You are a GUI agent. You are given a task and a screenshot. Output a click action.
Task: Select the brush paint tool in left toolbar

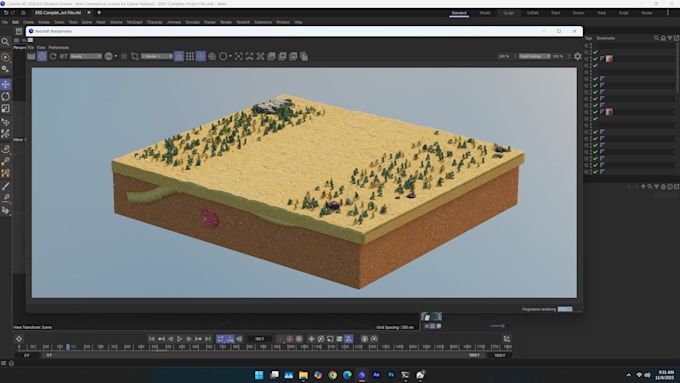click(6, 186)
